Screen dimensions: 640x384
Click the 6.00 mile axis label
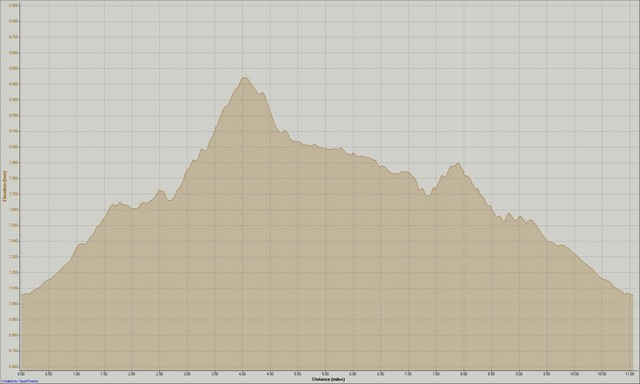pyautogui.click(x=353, y=373)
